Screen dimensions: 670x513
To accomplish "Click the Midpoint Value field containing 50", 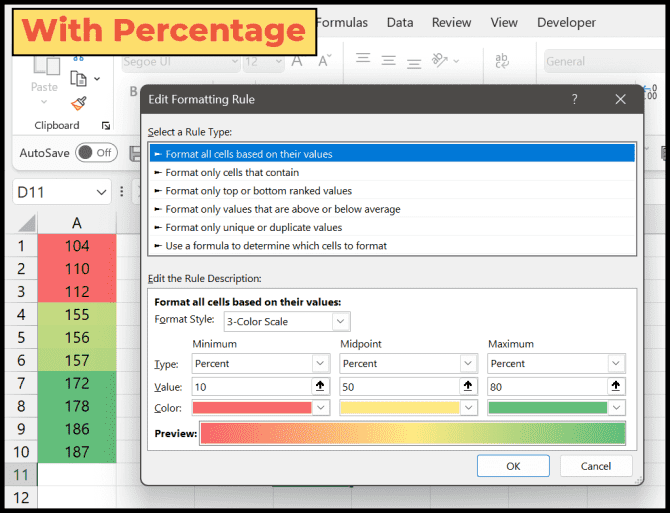I will pyautogui.click(x=398, y=386).
